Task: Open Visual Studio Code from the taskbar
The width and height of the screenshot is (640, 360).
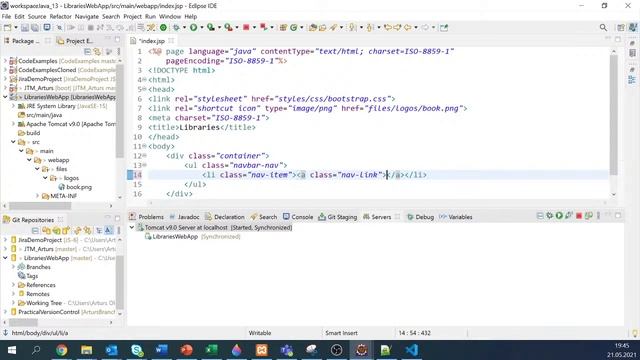Action: 411,350
